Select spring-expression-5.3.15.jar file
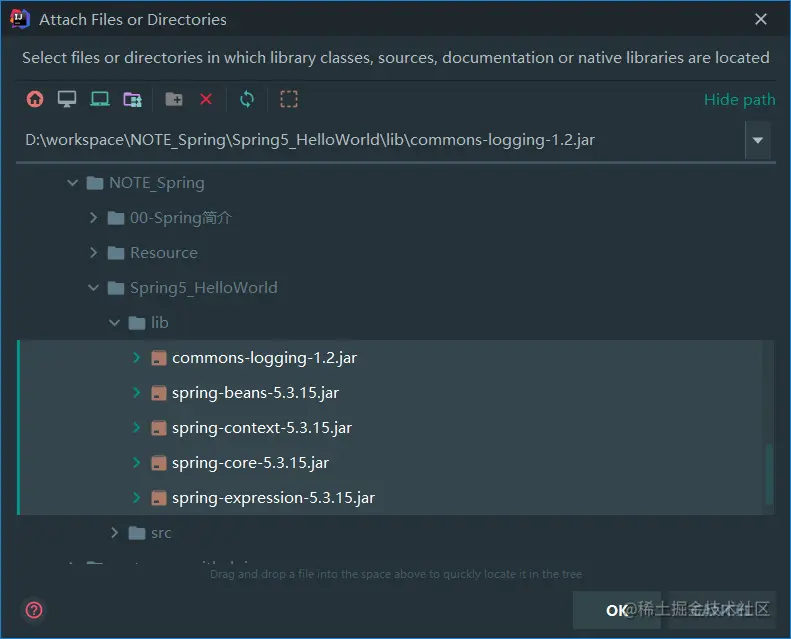 point(396,498)
